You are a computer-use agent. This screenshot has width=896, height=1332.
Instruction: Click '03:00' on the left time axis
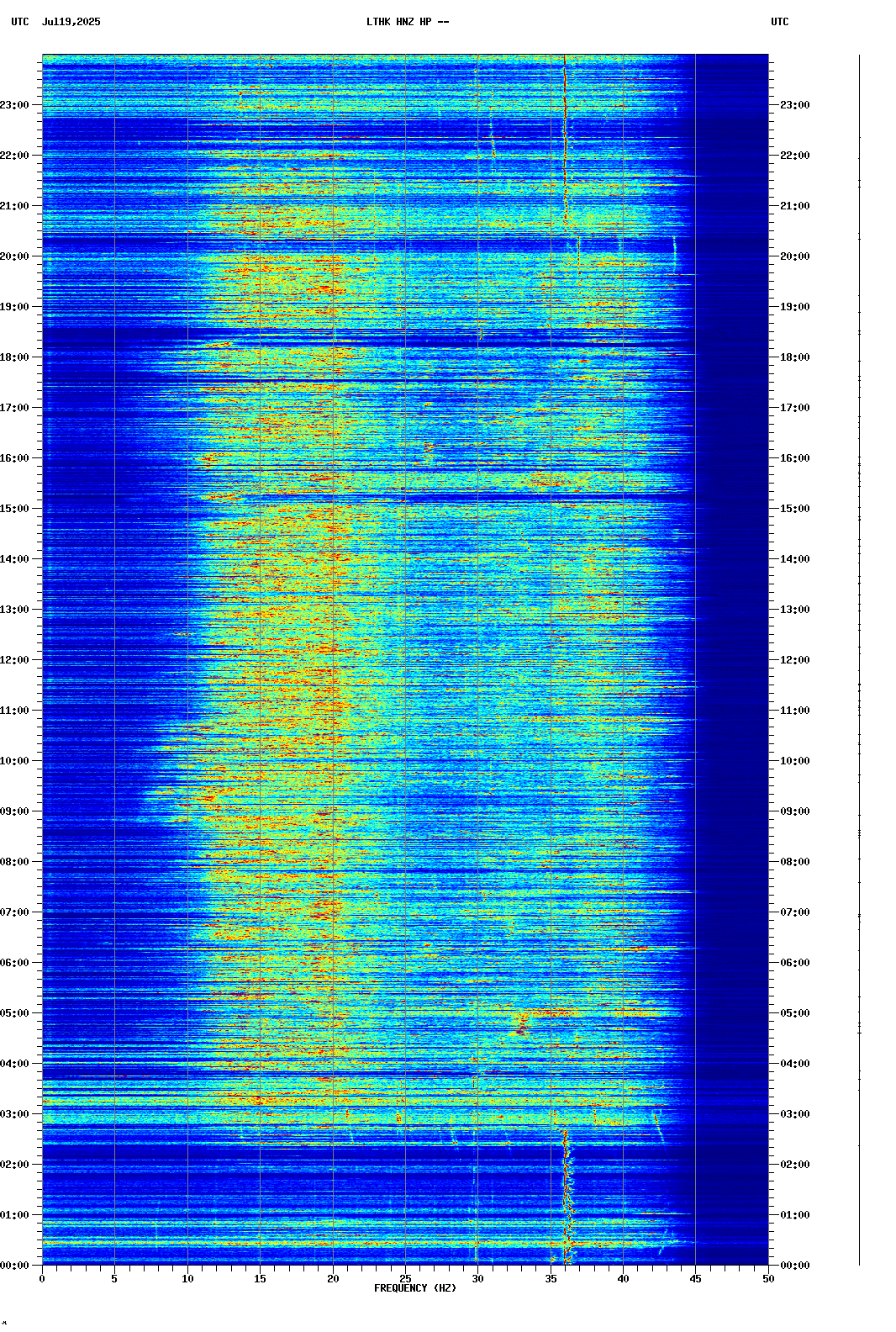tap(14, 1114)
